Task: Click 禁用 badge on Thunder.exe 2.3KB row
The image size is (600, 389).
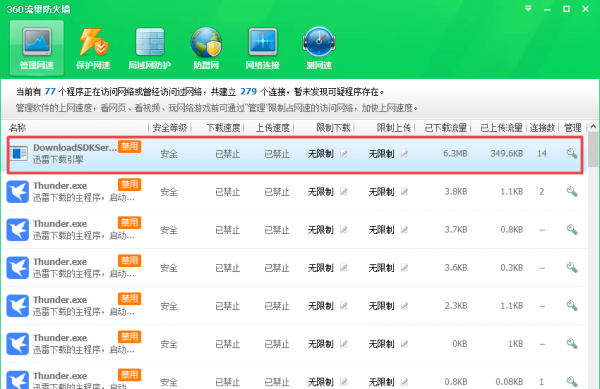Action: [x=129, y=299]
